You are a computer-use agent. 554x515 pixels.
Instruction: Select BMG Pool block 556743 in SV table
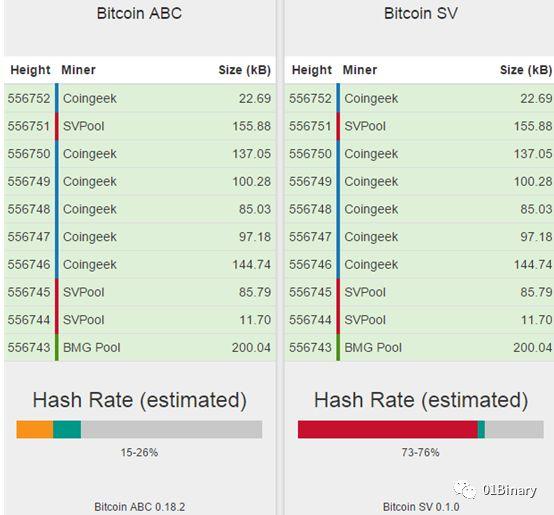419,348
